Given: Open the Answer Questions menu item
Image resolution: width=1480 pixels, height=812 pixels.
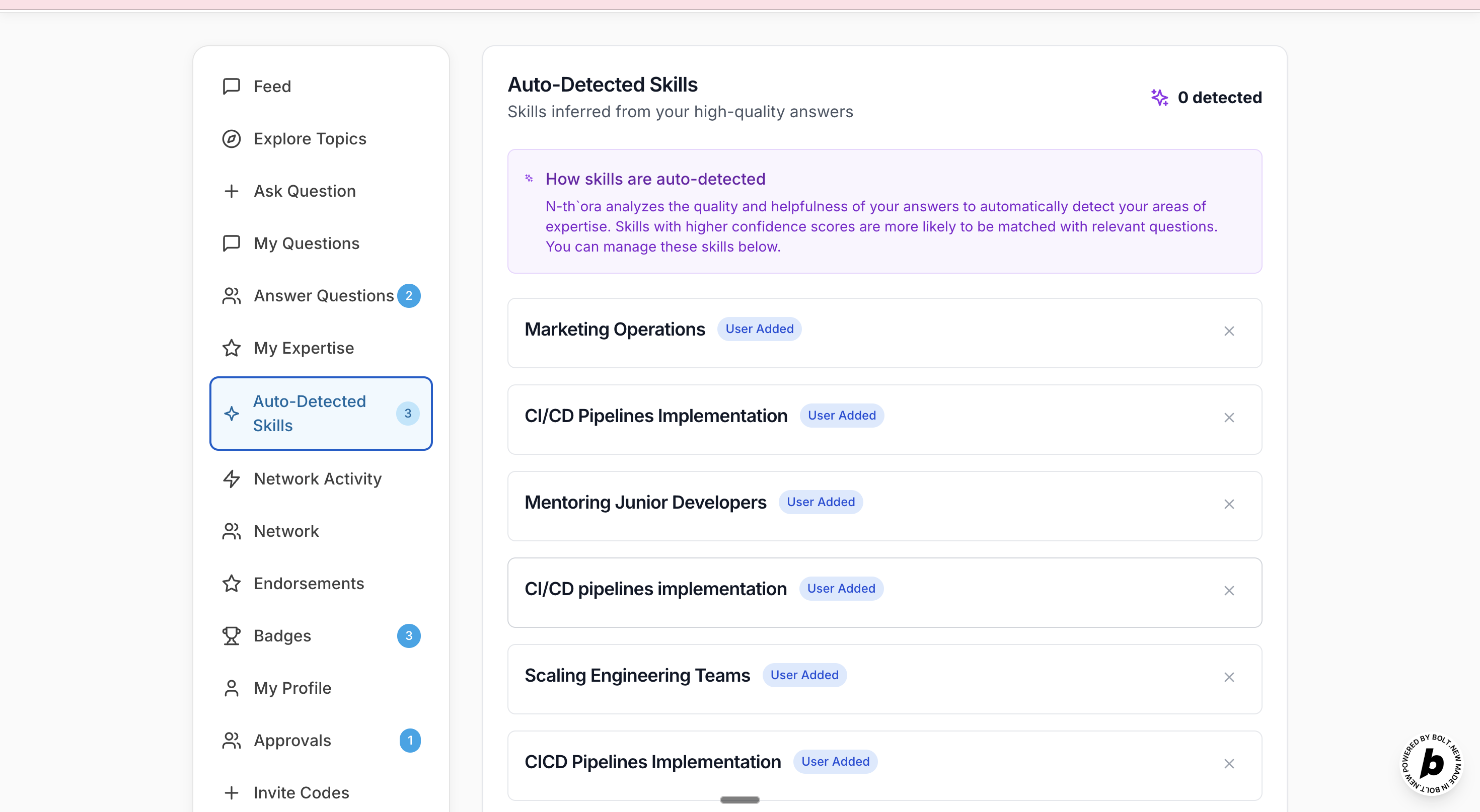Looking at the screenshot, I should 324,296.
